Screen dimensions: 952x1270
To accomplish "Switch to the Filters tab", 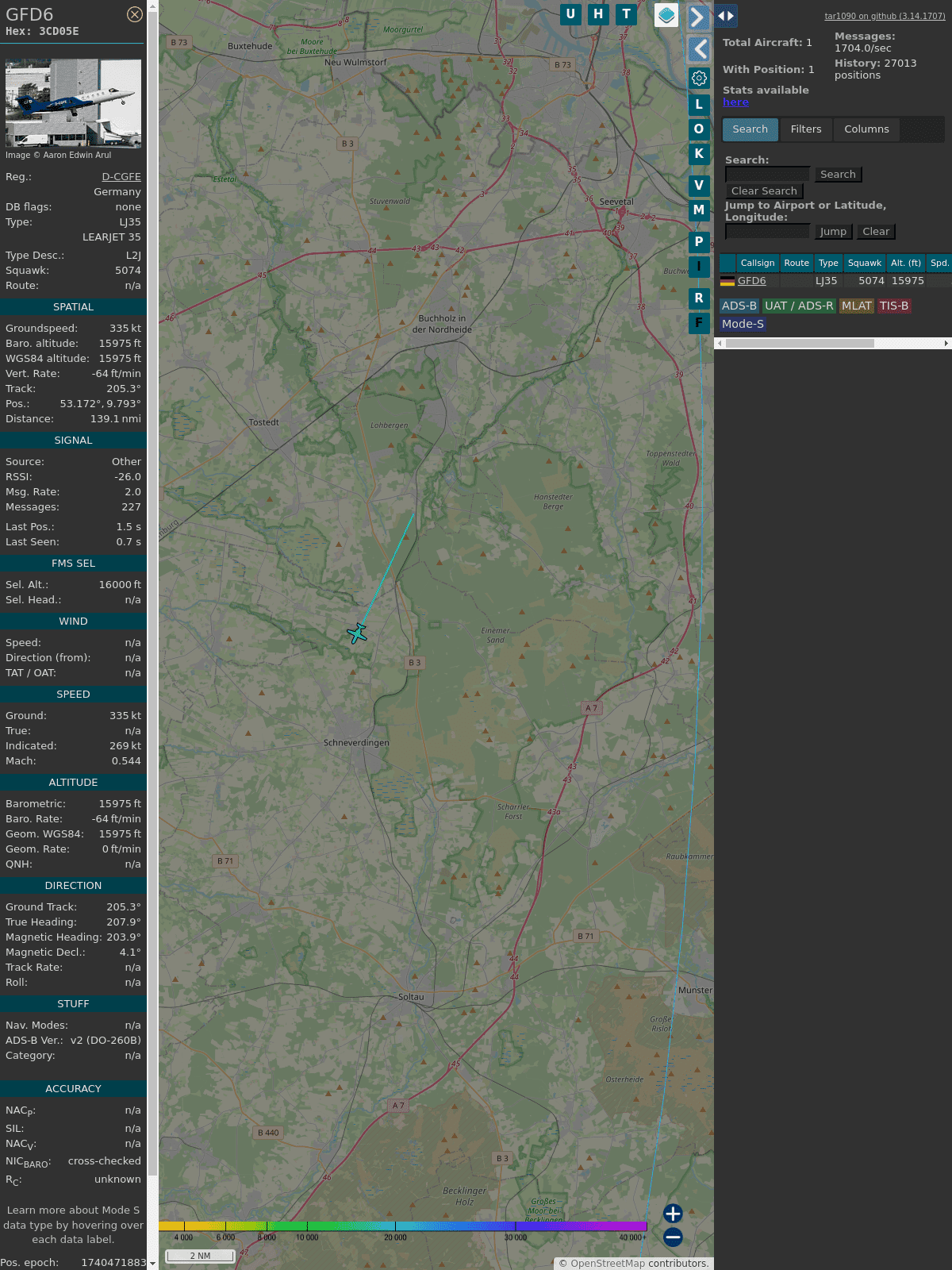I will pos(806,129).
